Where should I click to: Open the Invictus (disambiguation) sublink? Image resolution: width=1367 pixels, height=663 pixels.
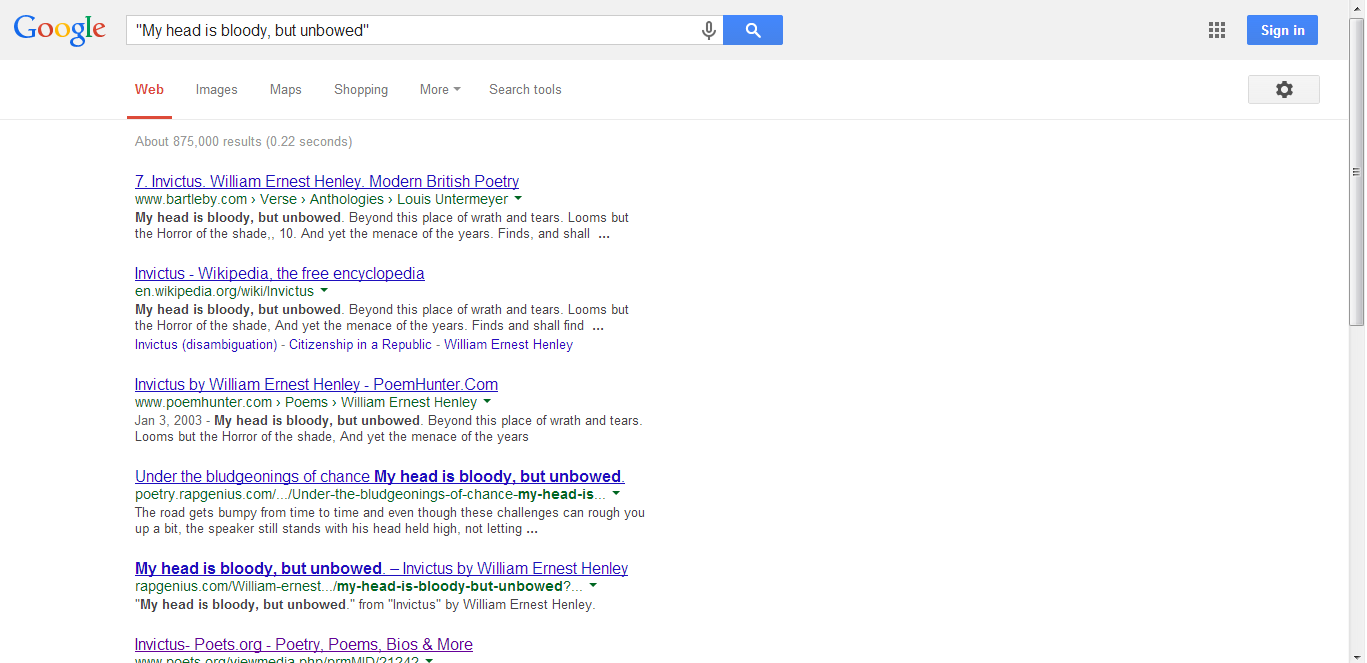click(x=206, y=344)
